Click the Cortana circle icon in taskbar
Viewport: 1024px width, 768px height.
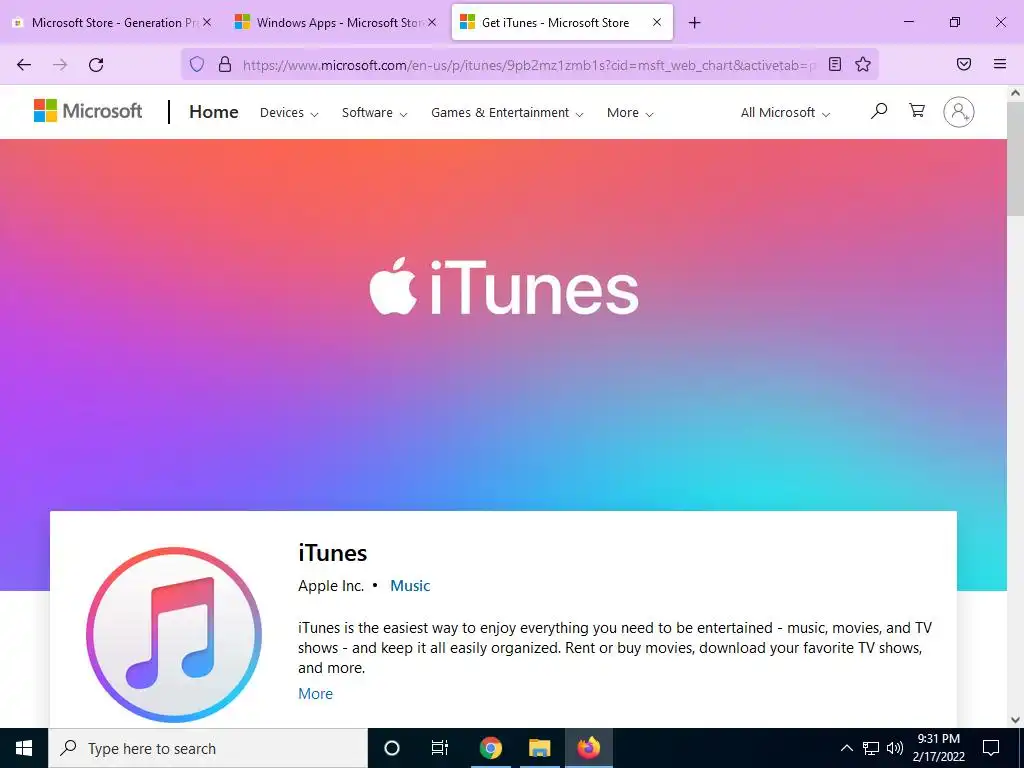tap(392, 748)
